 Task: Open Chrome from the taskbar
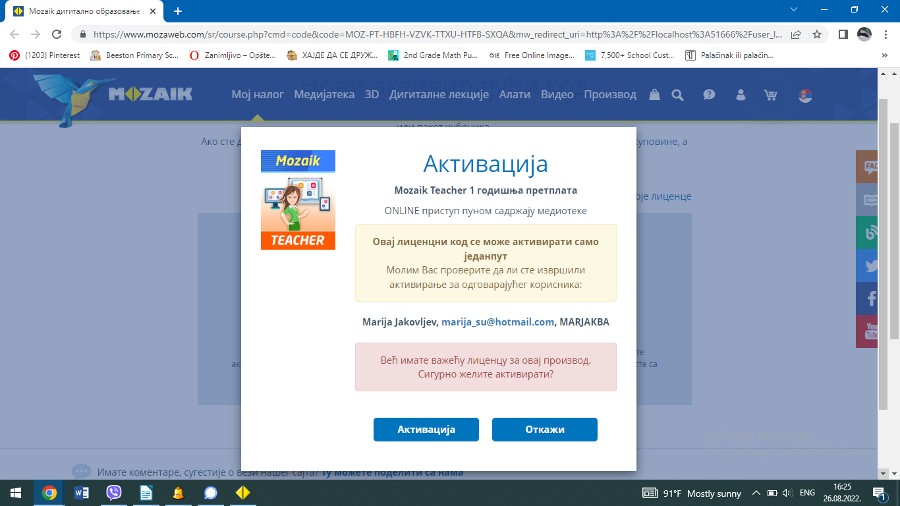point(49,493)
